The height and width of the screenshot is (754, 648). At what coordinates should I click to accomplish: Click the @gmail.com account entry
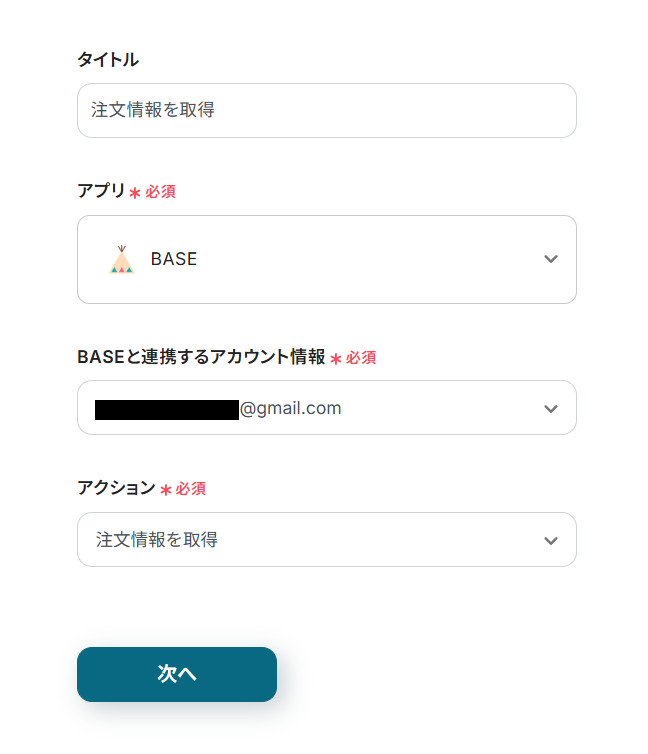291,408
